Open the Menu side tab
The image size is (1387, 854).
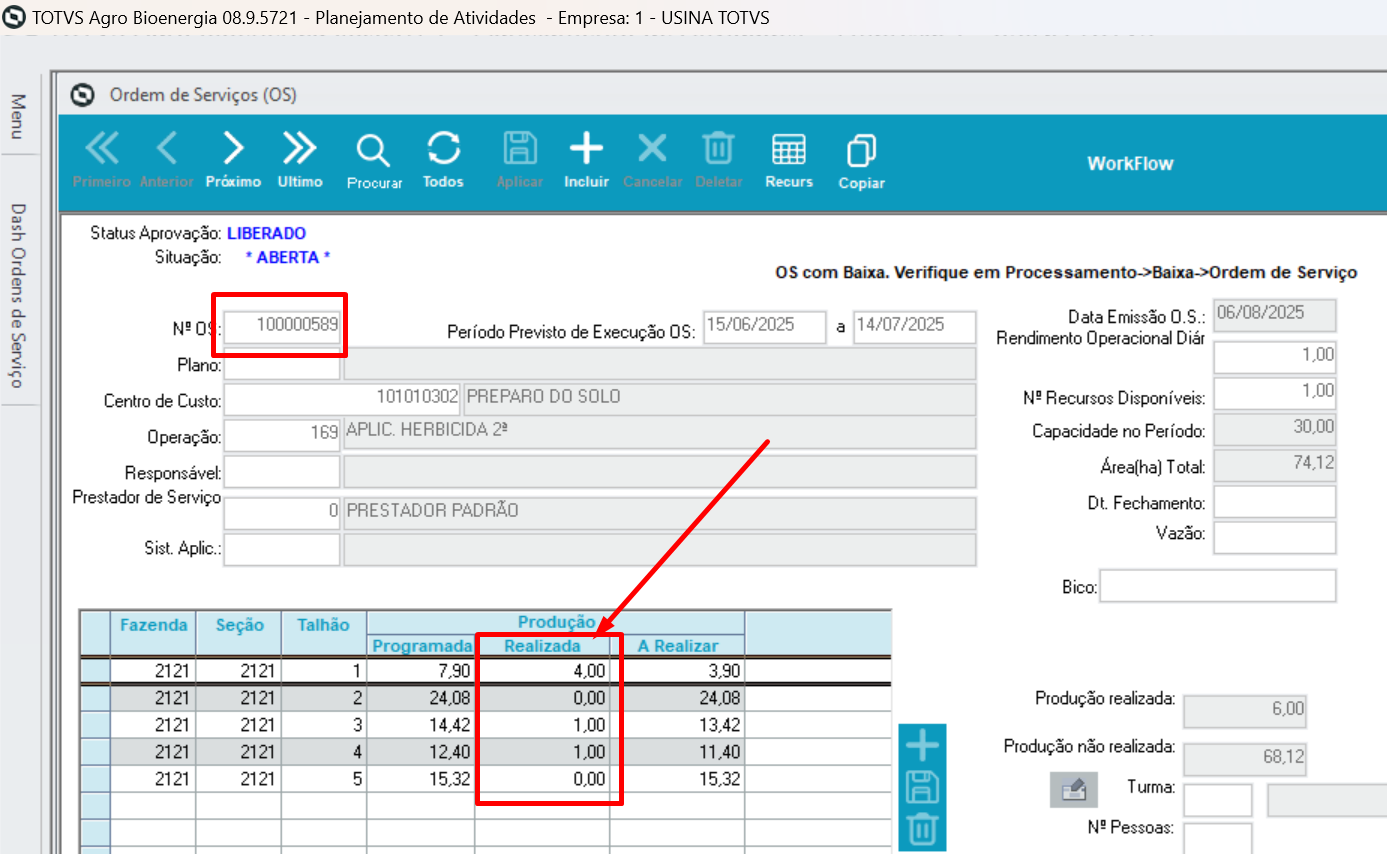point(18,116)
